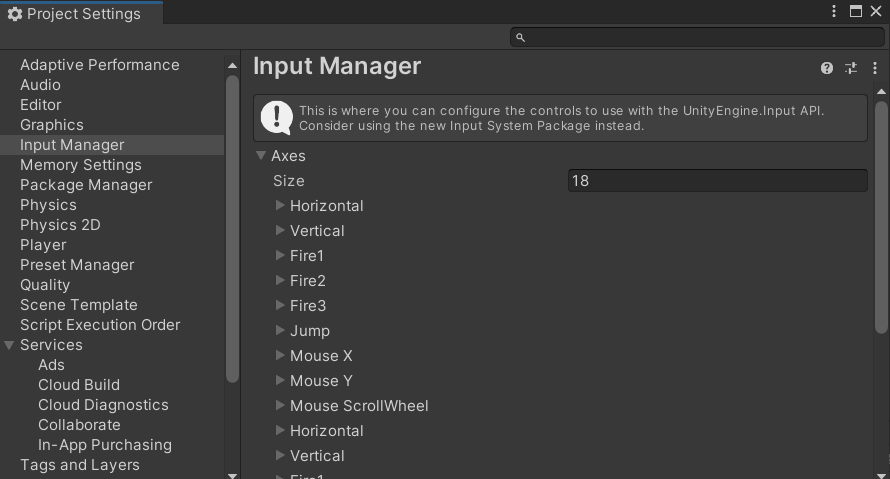This screenshot has width=890, height=479.
Task: Click the sidebar scroll up arrow
Action: pyautogui.click(x=232, y=66)
